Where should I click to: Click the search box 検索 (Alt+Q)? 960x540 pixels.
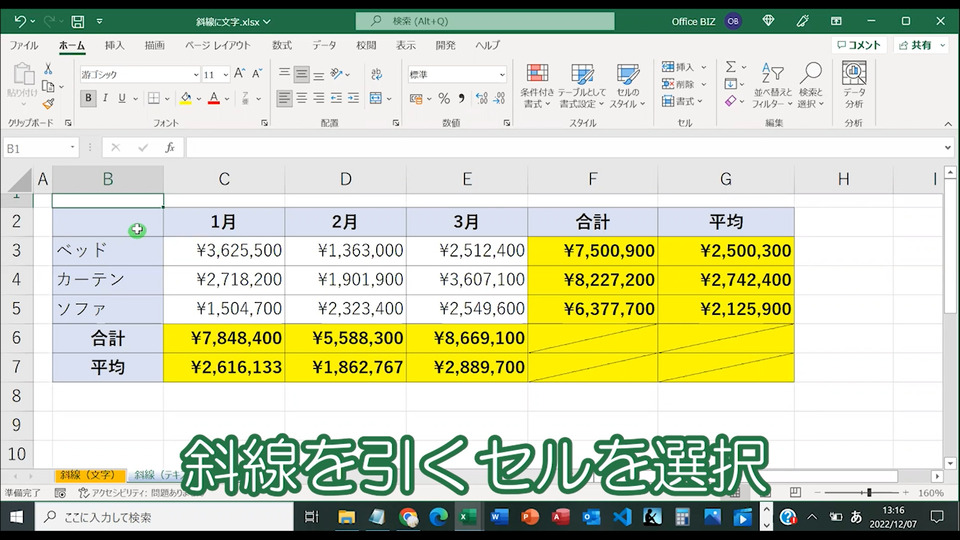point(485,21)
